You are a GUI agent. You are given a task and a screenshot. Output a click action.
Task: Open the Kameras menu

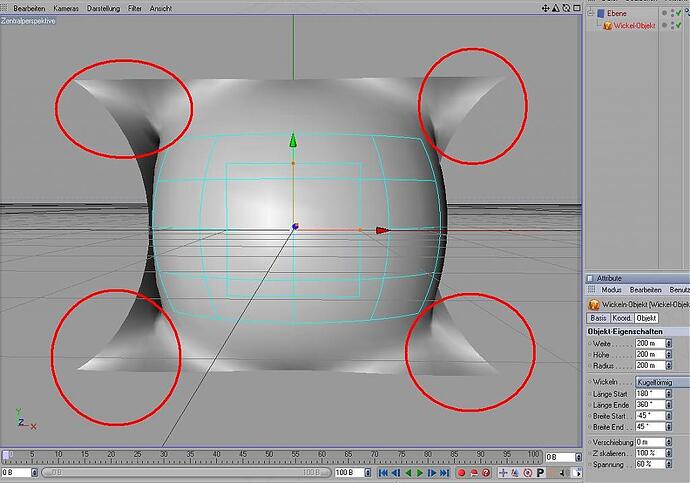point(66,8)
